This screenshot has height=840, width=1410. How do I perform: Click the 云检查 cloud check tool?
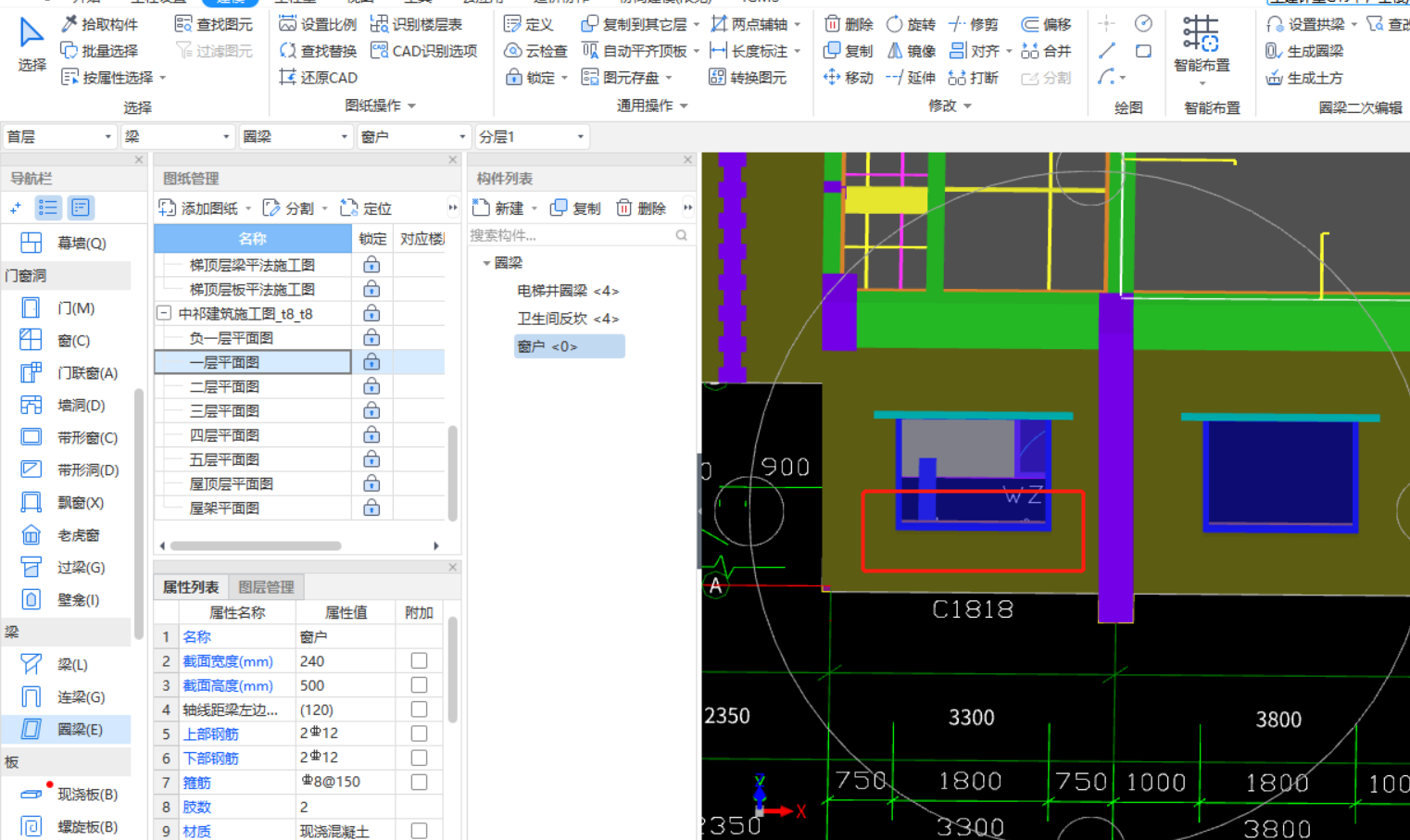(535, 51)
